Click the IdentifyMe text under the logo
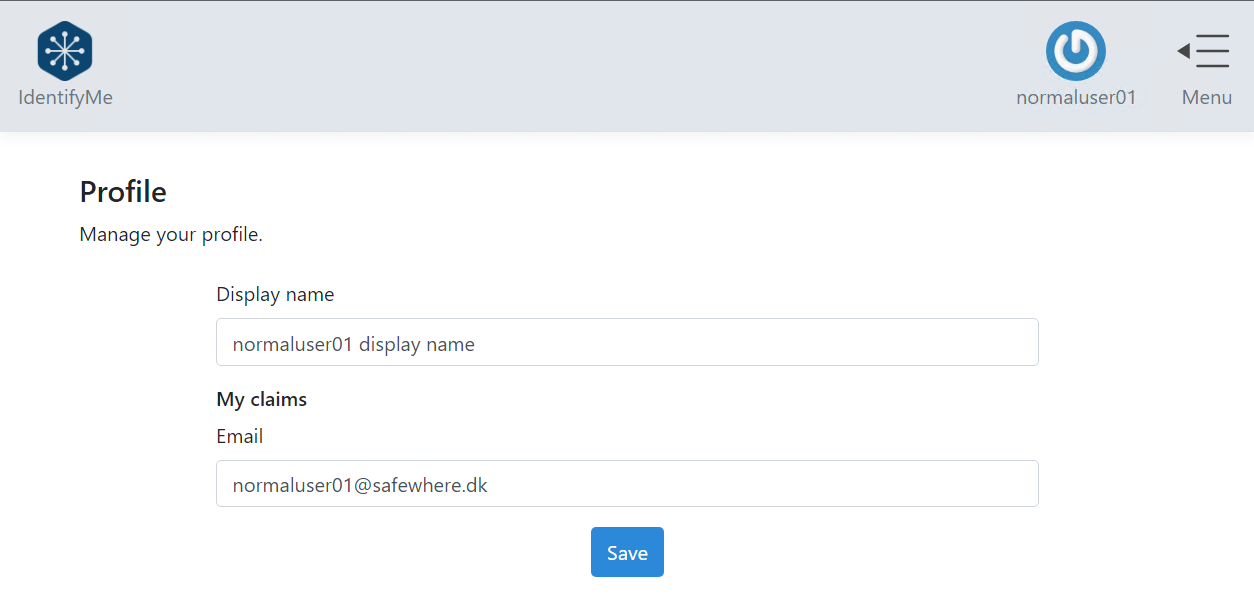 (65, 98)
